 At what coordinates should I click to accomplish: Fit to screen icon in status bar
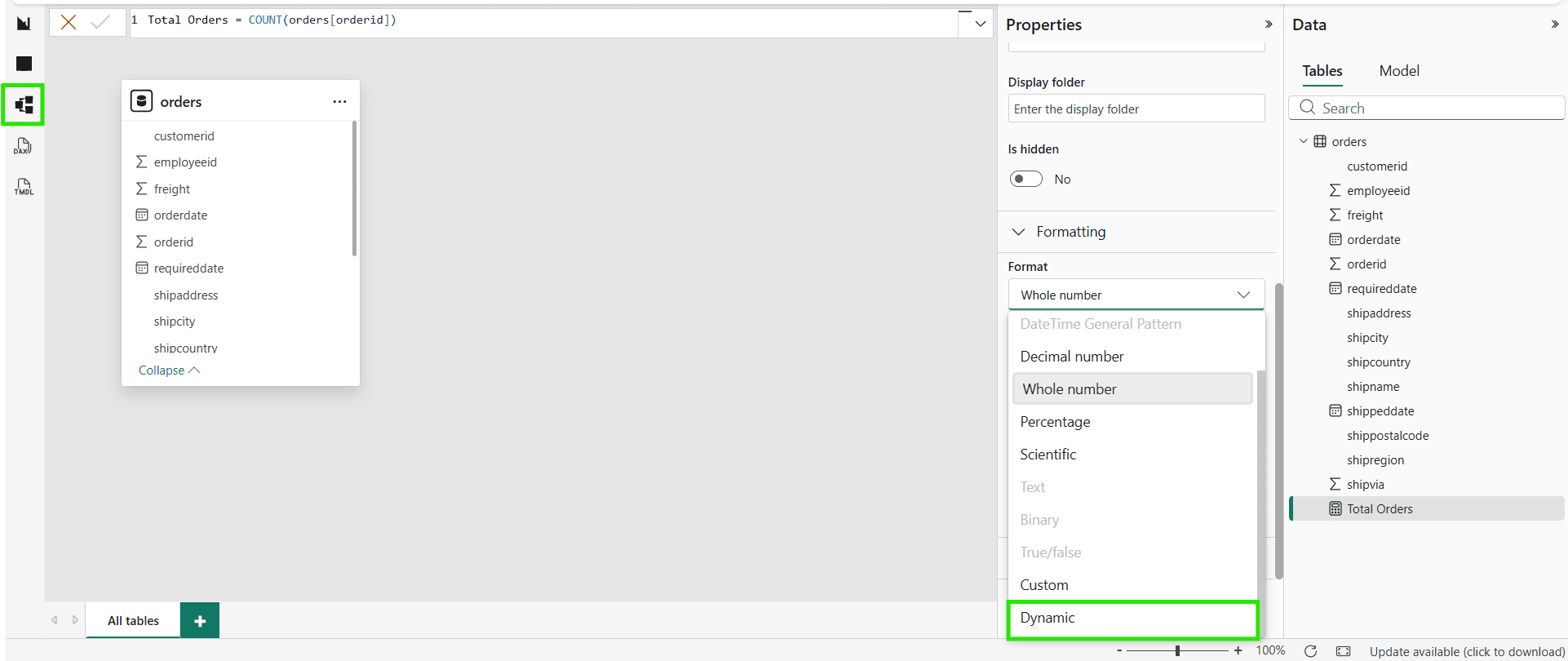[x=1343, y=650]
